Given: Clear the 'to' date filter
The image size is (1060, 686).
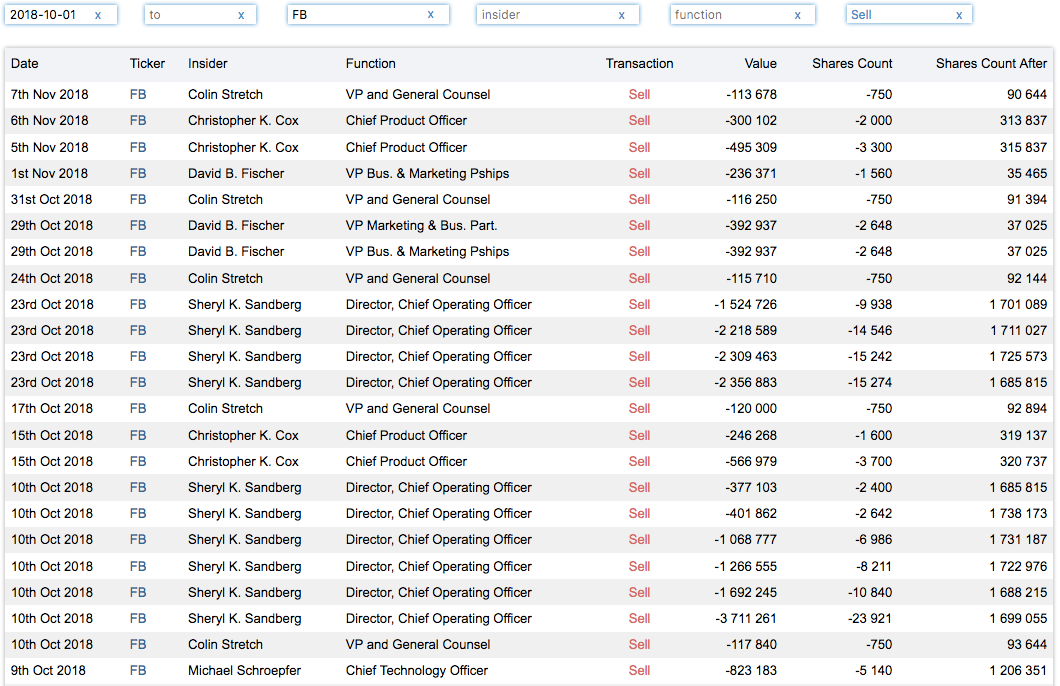Looking at the screenshot, I should [241, 15].
